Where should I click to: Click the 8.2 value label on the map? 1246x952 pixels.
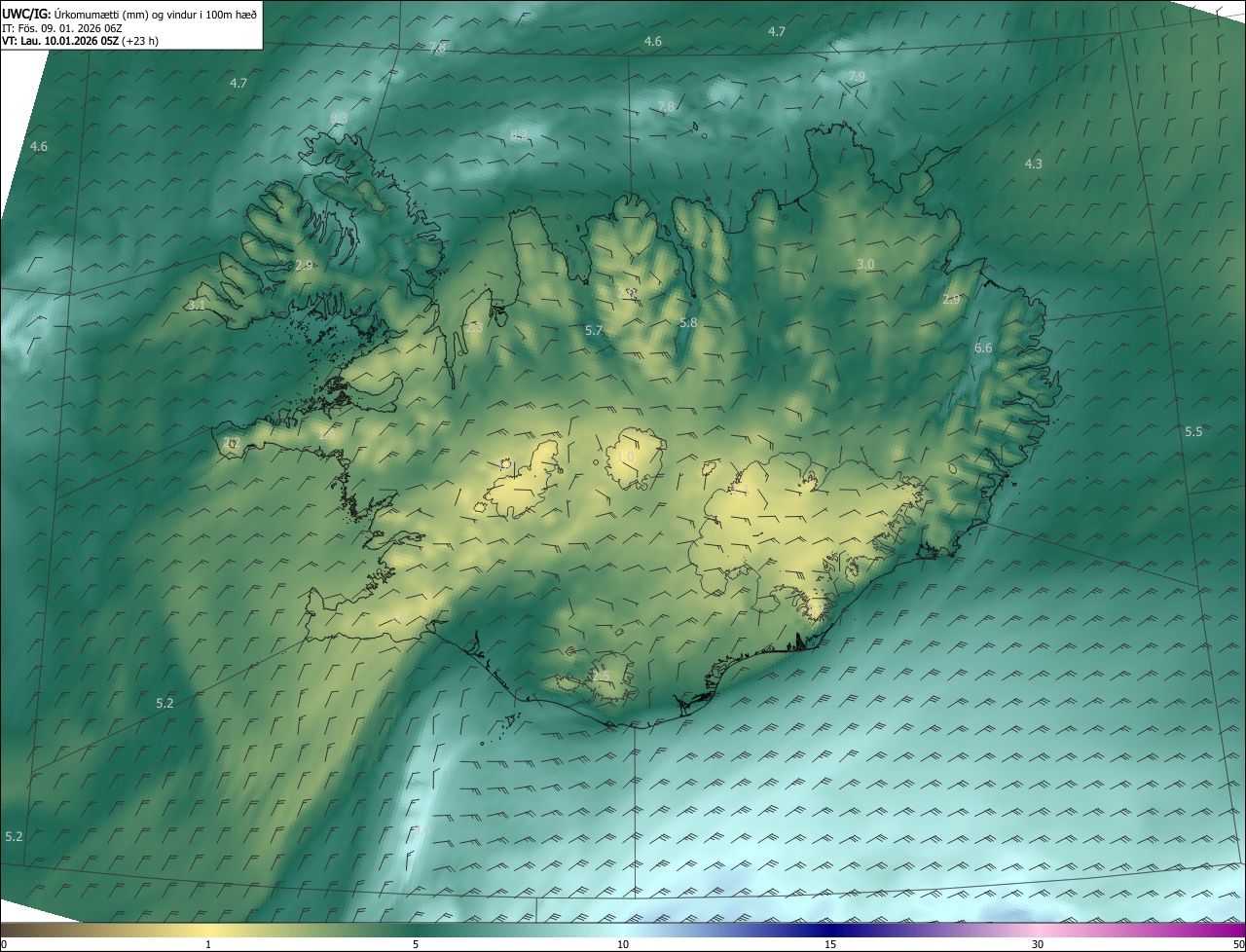click(519, 134)
